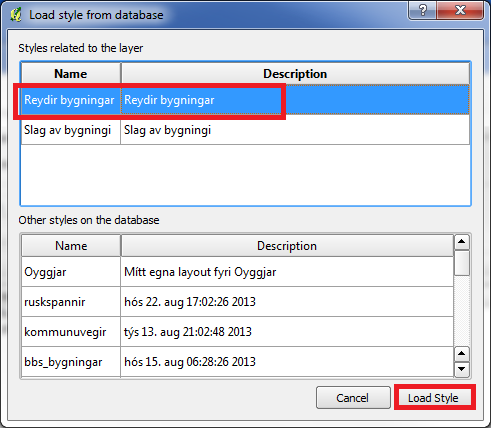The height and width of the screenshot is (428, 491).
Task: Select the Reydir bygningar style row
Action: tap(245, 100)
